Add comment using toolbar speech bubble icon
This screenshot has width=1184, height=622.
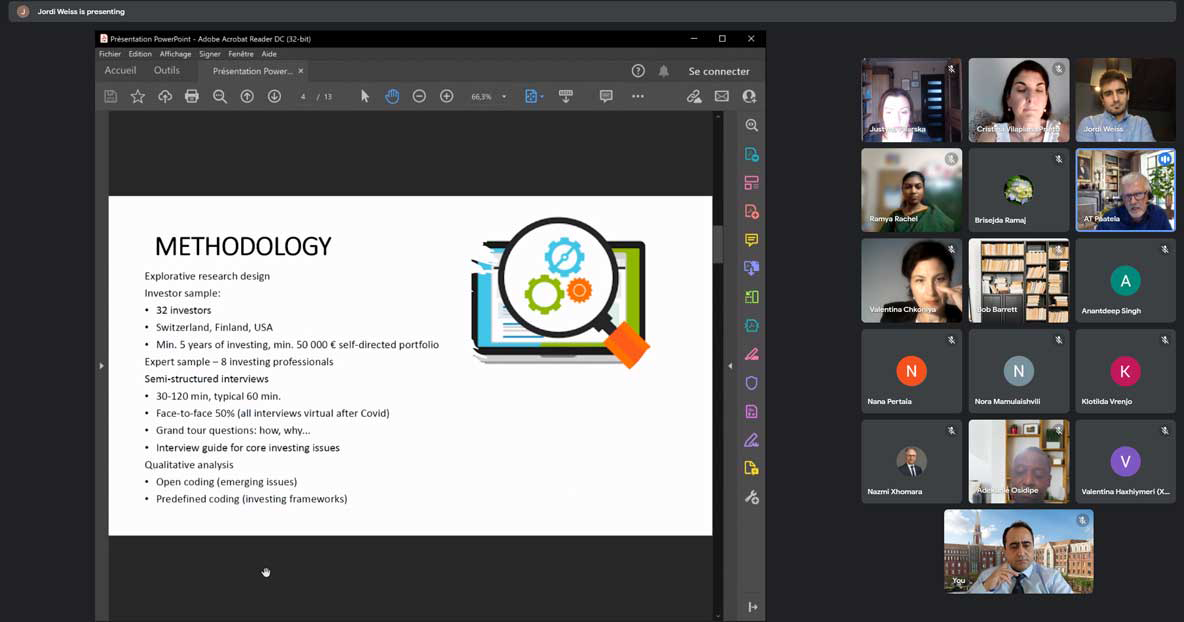pos(606,96)
